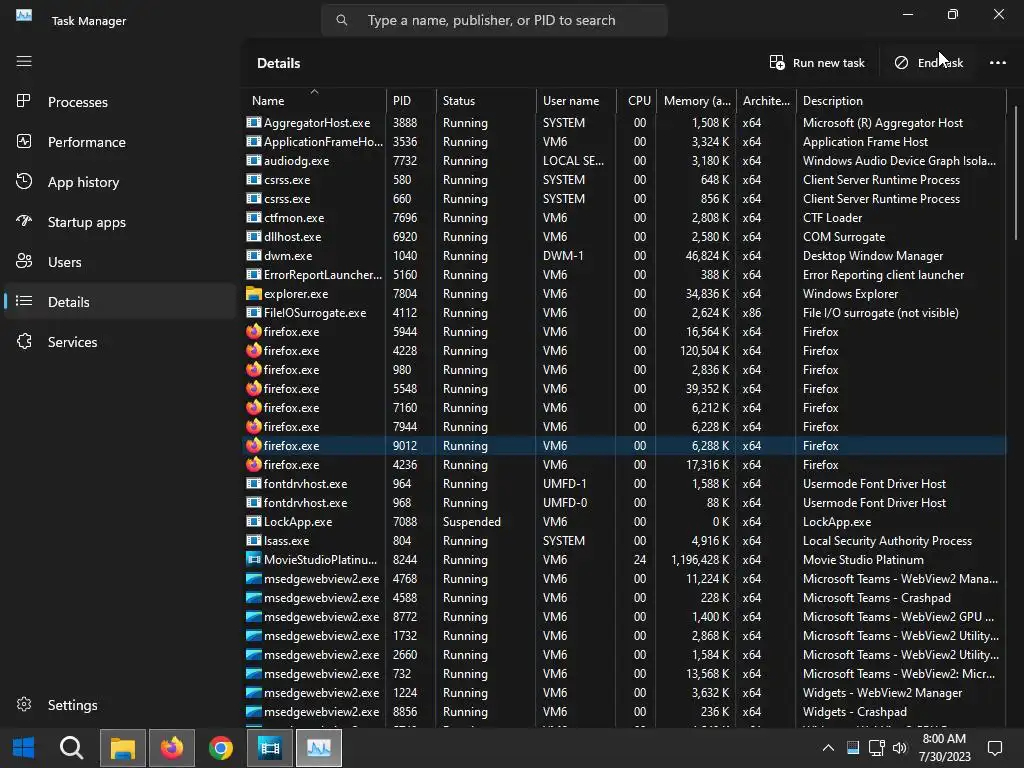Viewport: 1024px width, 768px height.
Task: Click the Users people icon
Action: coord(24,261)
